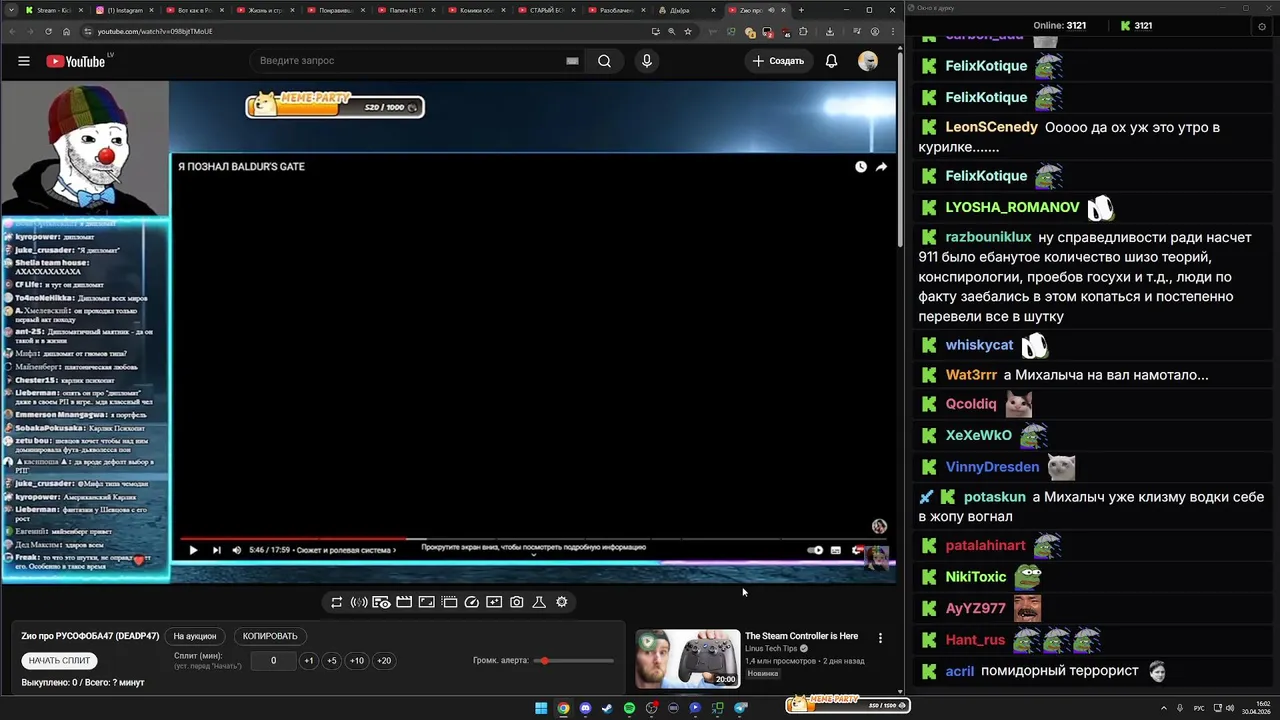Image resolution: width=1280 pixels, height=720 pixels.
Task: Click the split minutes input field
Action: click(273, 661)
